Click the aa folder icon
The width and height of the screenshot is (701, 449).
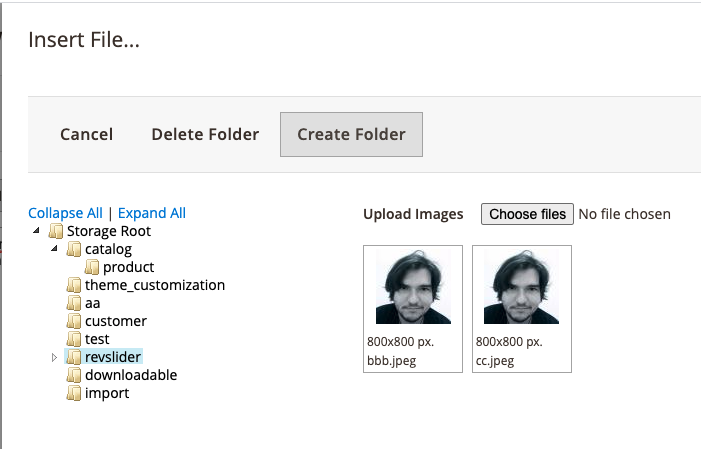click(74, 303)
